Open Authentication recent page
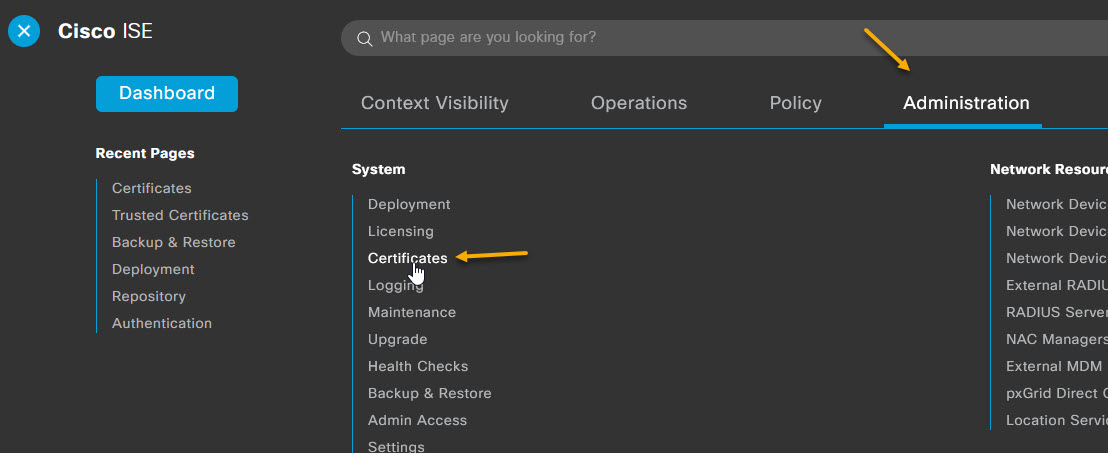 tap(162, 323)
